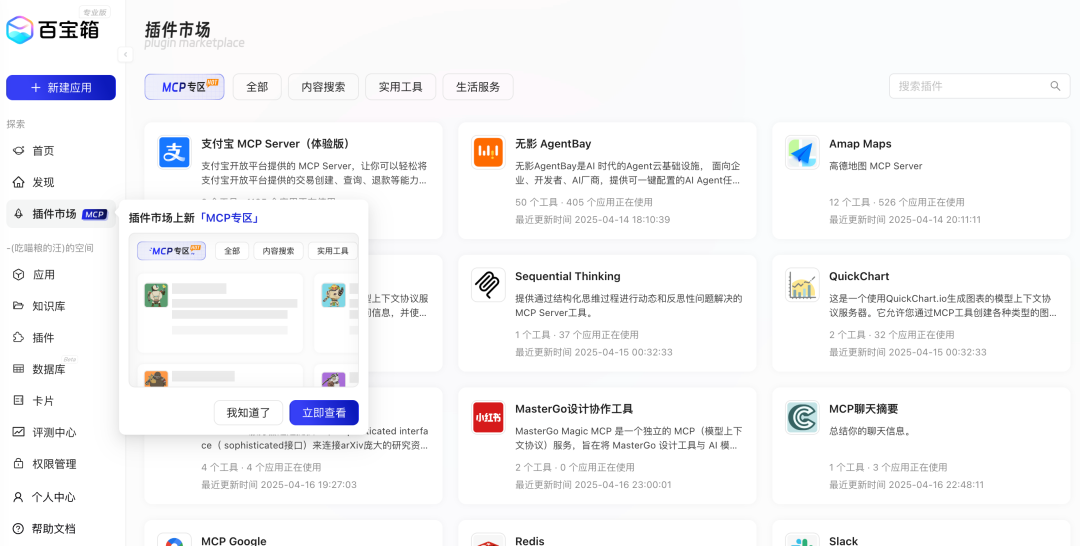Click the QuickChart chart logo
Viewport: 1080px width, 546px height.
[802, 284]
